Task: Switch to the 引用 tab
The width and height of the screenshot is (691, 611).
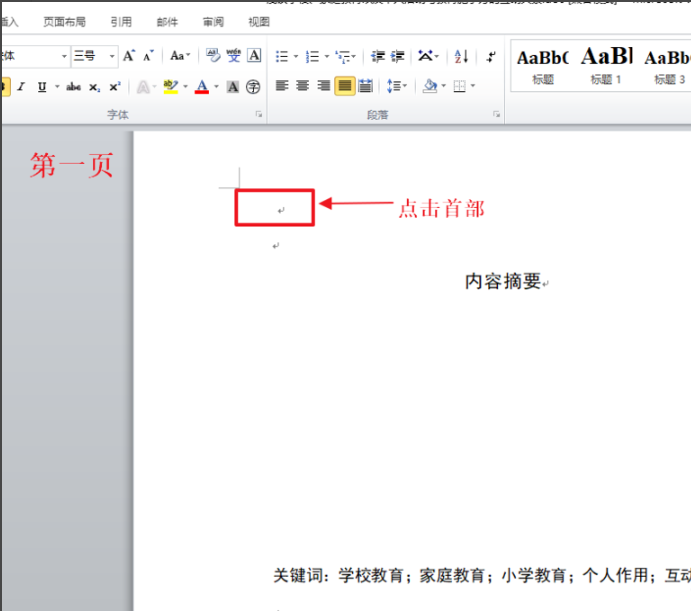Action: pos(121,22)
